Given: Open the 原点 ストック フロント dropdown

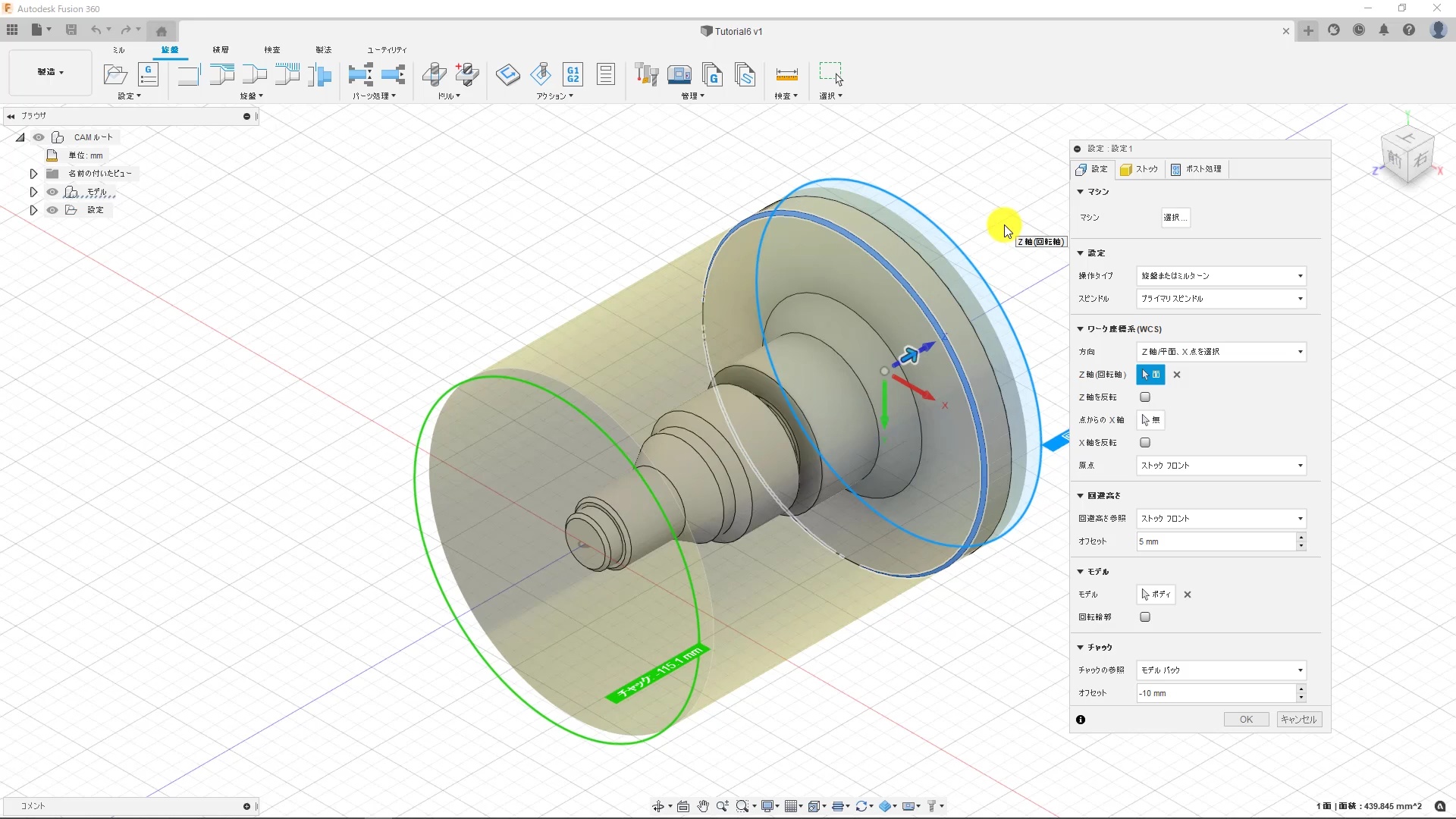Looking at the screenshot, I should tap(1221, 466).
